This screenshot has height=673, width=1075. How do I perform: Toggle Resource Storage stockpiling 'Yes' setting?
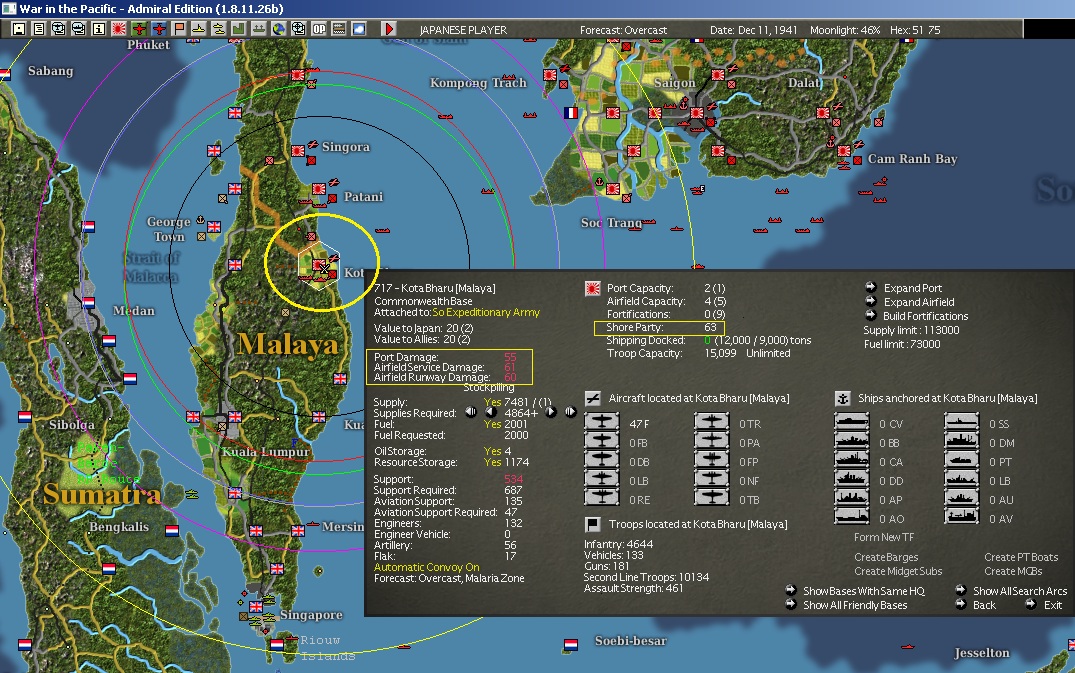click(492, 462)
